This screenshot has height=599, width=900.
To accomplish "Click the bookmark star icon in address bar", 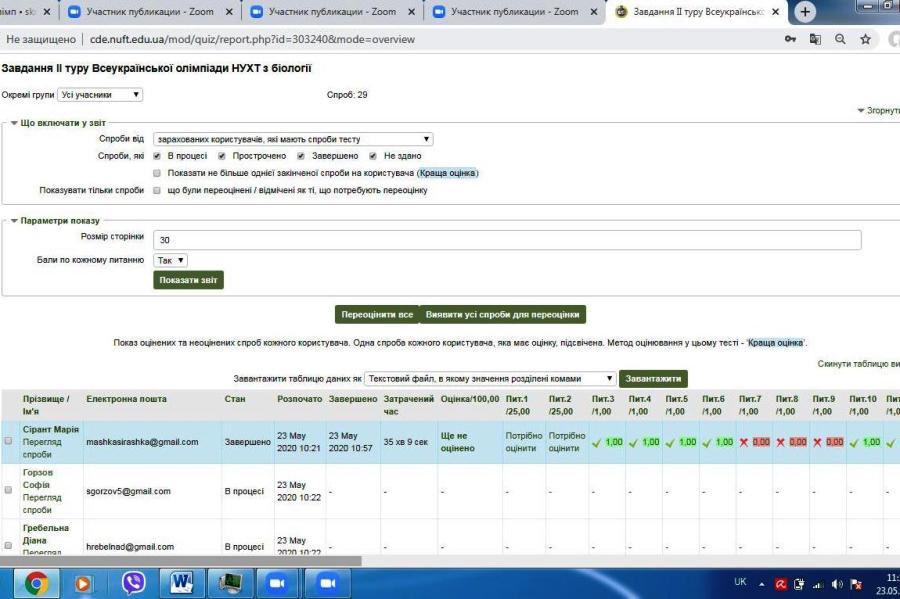I will 865,39.
